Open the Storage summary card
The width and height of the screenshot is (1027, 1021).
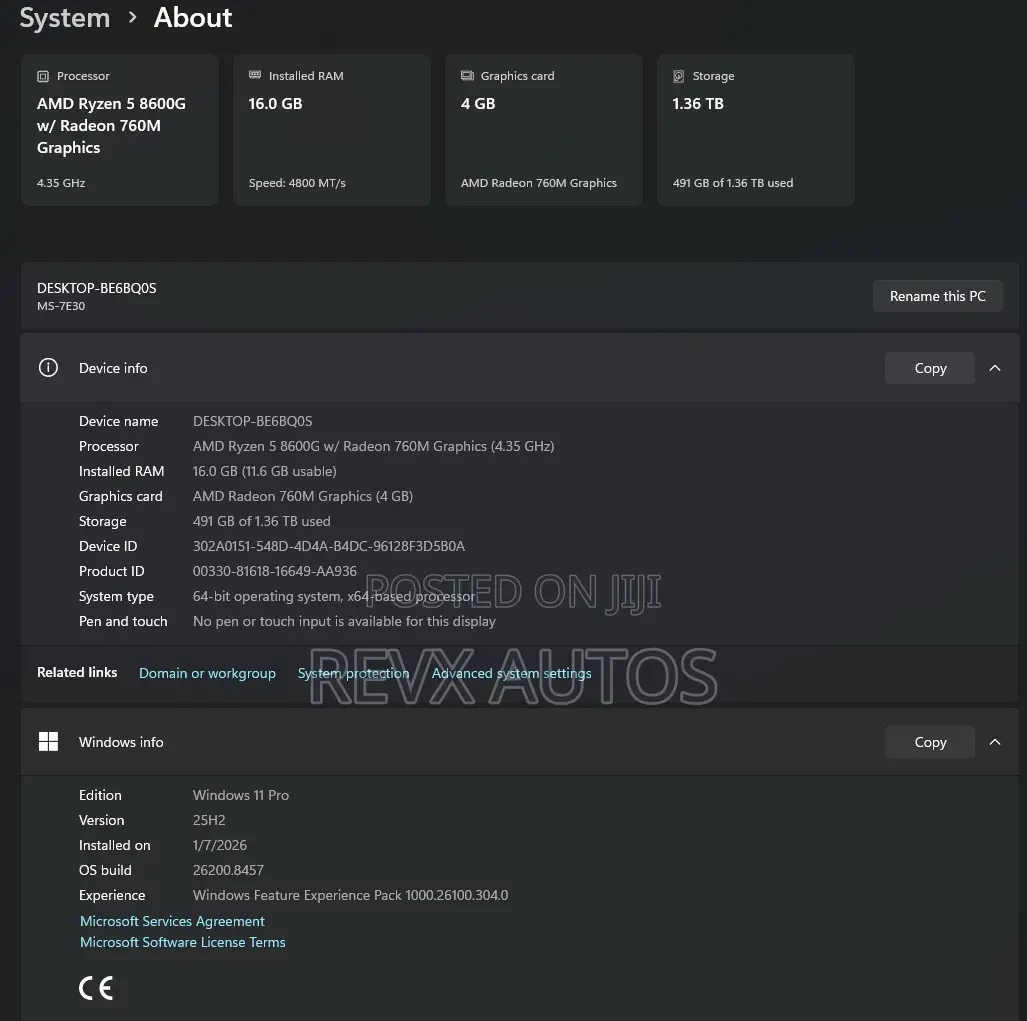click(756, 130)
